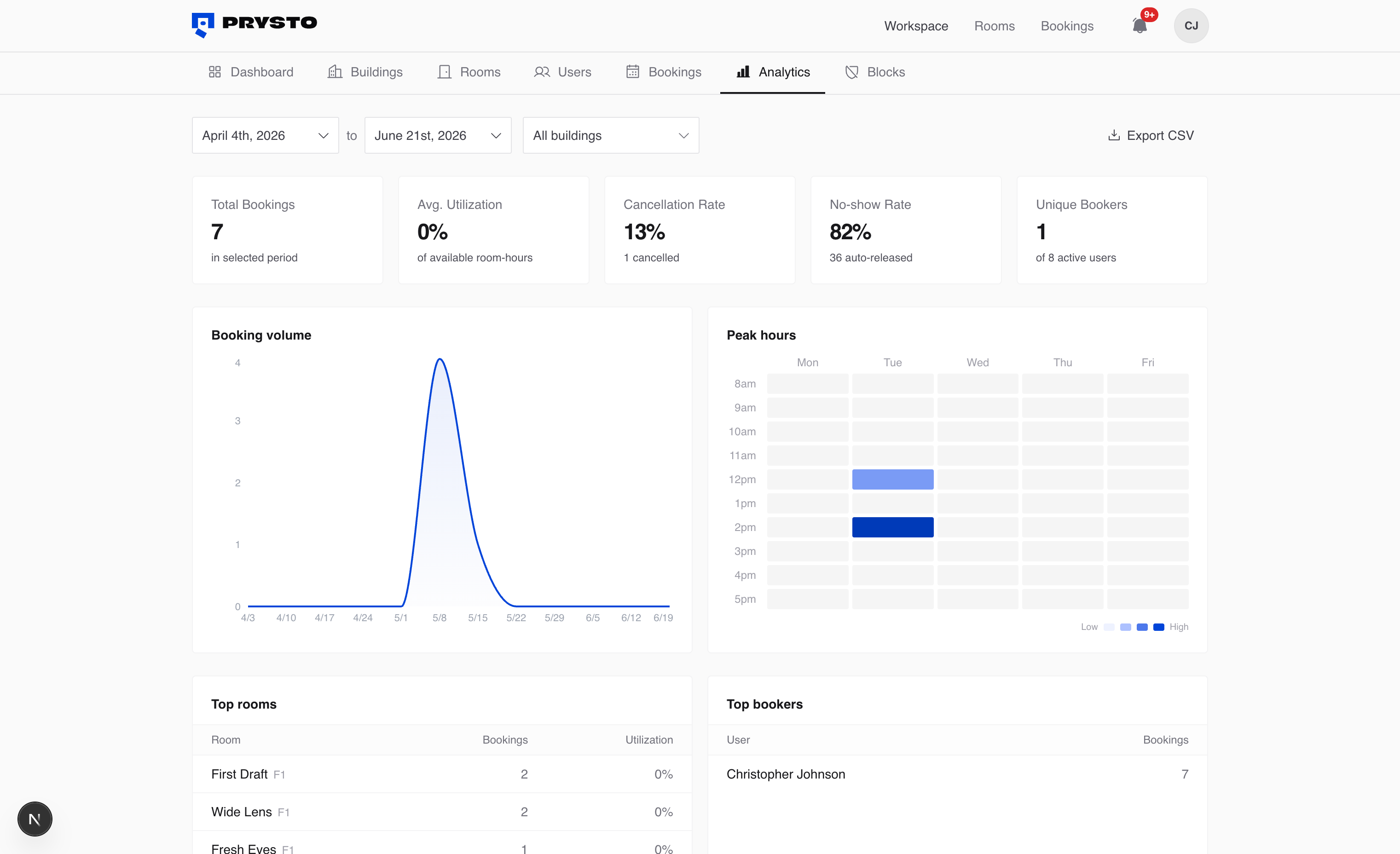Screen dimensions: 1400x854
Task: Click the Rooms door icon
Action: (444, 72)
